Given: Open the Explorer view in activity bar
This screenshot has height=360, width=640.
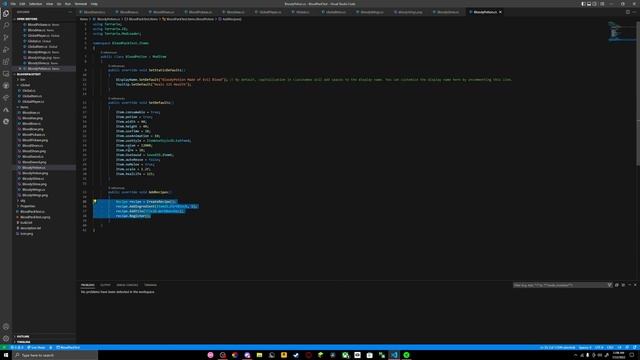Looking at the screenshot, I should [6, 13].
